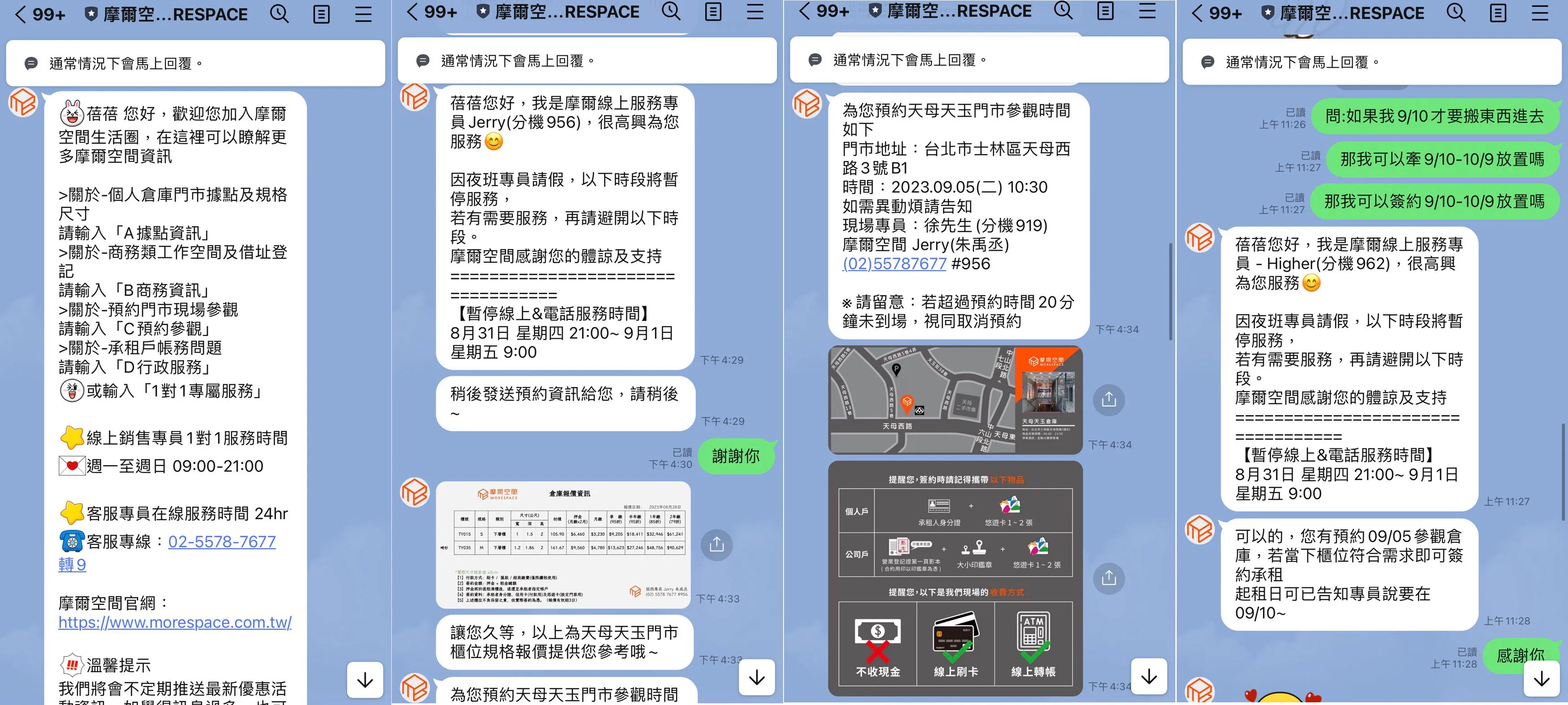This screenshot has width=1568, height=705.
Task: Jump to latest message in second panel
Action: (x=757, y=677)
